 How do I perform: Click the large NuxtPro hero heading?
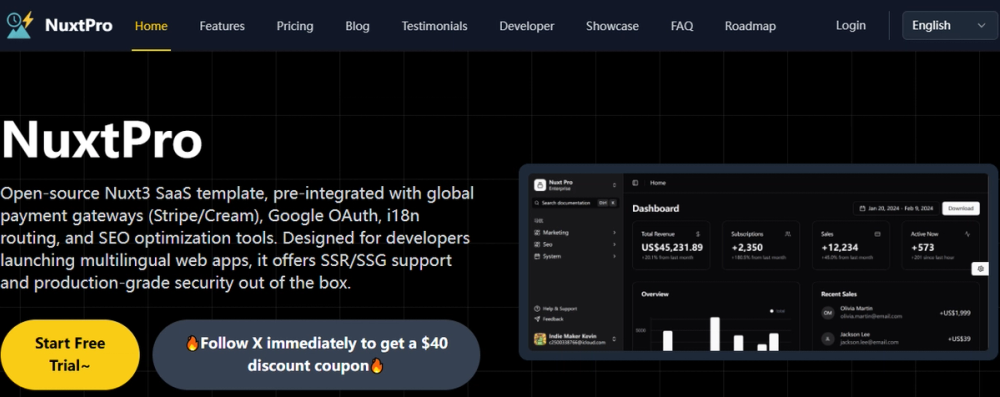101,141
